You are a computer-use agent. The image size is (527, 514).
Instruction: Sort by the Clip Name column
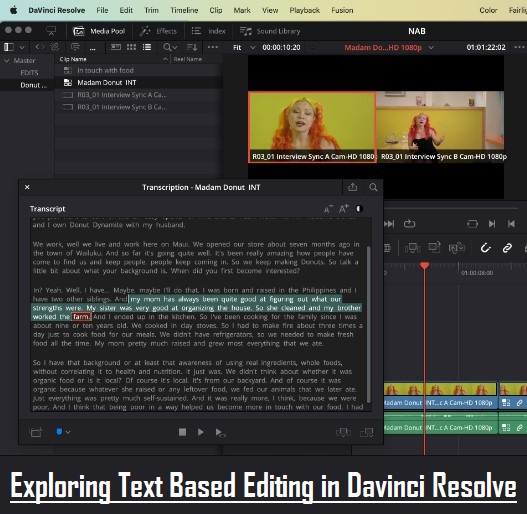73,59
